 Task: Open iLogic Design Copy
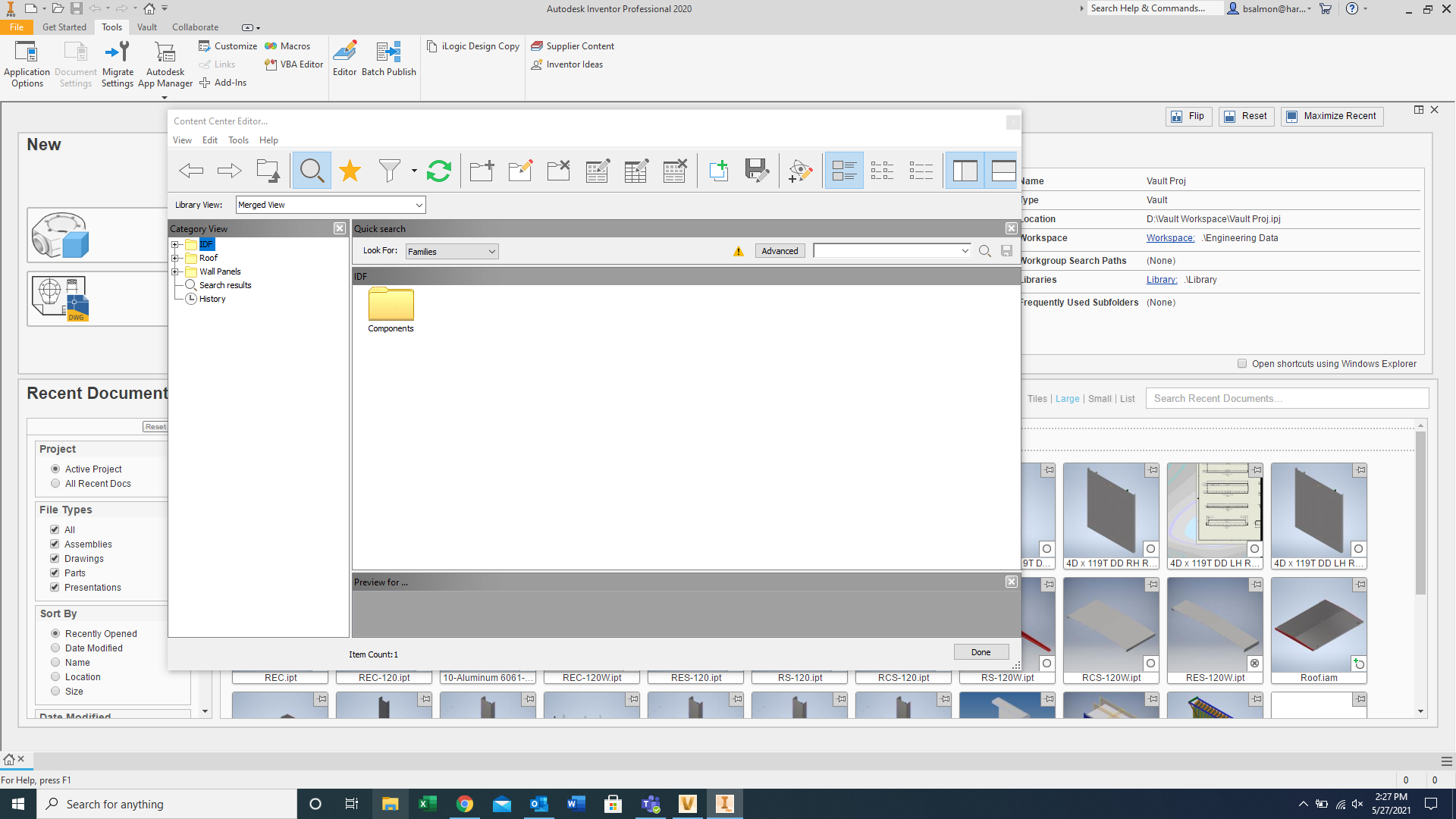[x=472, y=45]
